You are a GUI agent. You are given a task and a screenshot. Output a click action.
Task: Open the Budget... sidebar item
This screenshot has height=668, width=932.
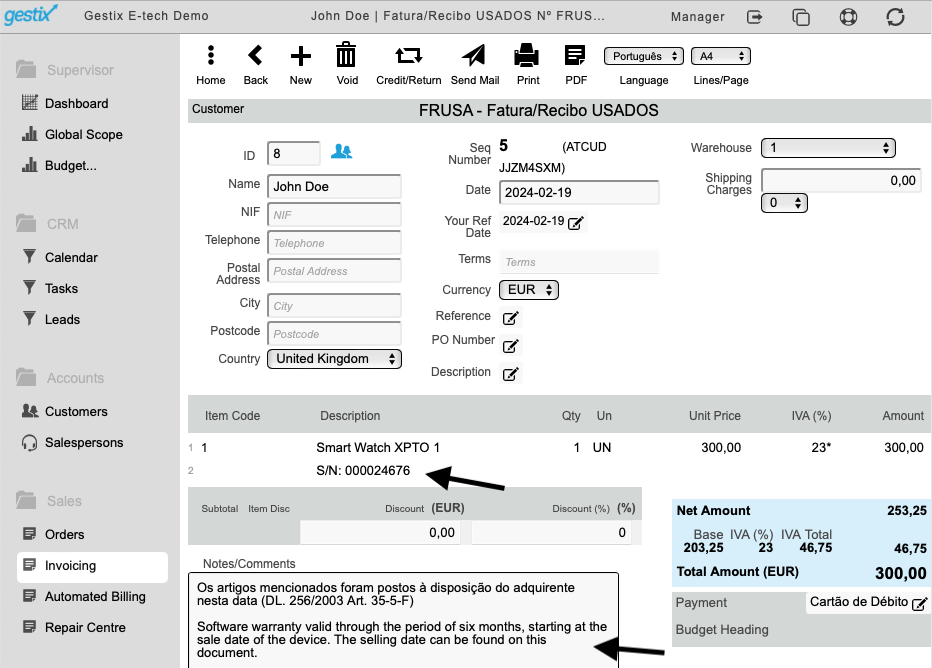click(x=71, y=165)
